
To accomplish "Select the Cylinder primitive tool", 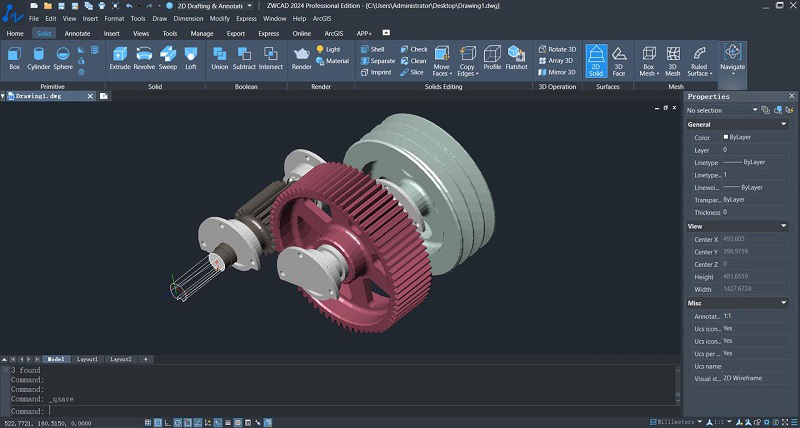I will point(39,58).
